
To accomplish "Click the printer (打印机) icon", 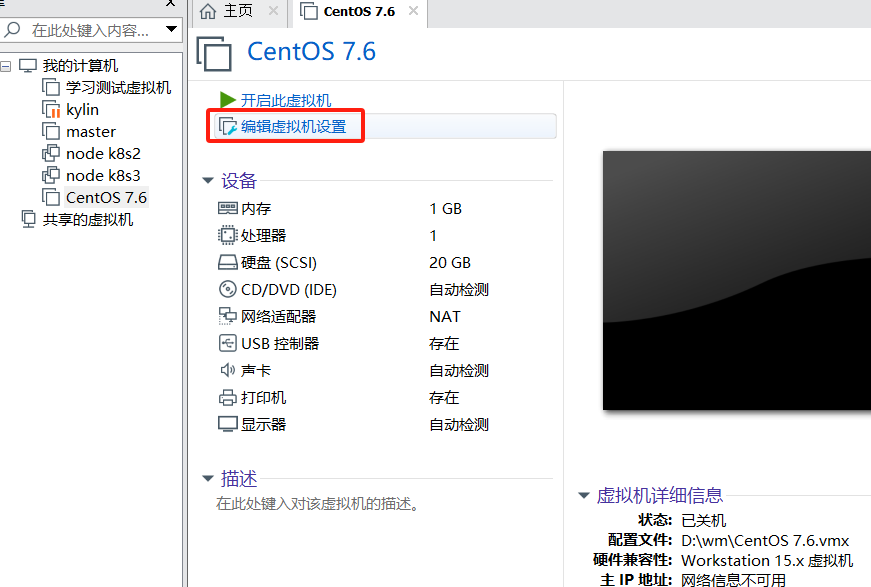I will point(228,398).
